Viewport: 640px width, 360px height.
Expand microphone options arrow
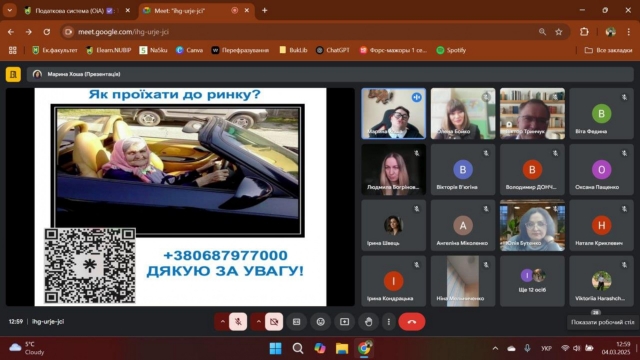222,322
